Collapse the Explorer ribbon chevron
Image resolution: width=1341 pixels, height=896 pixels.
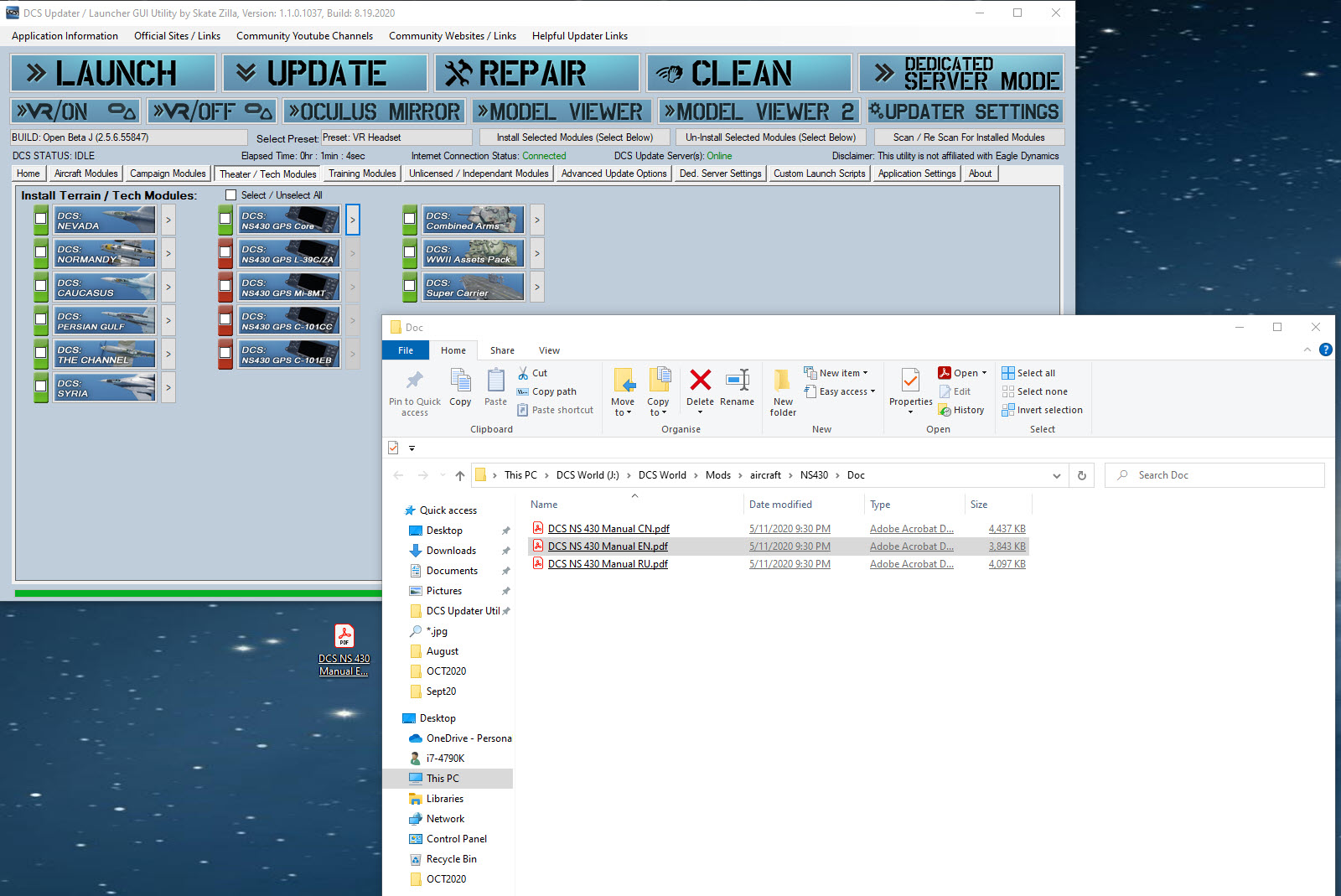(1307, 350)
